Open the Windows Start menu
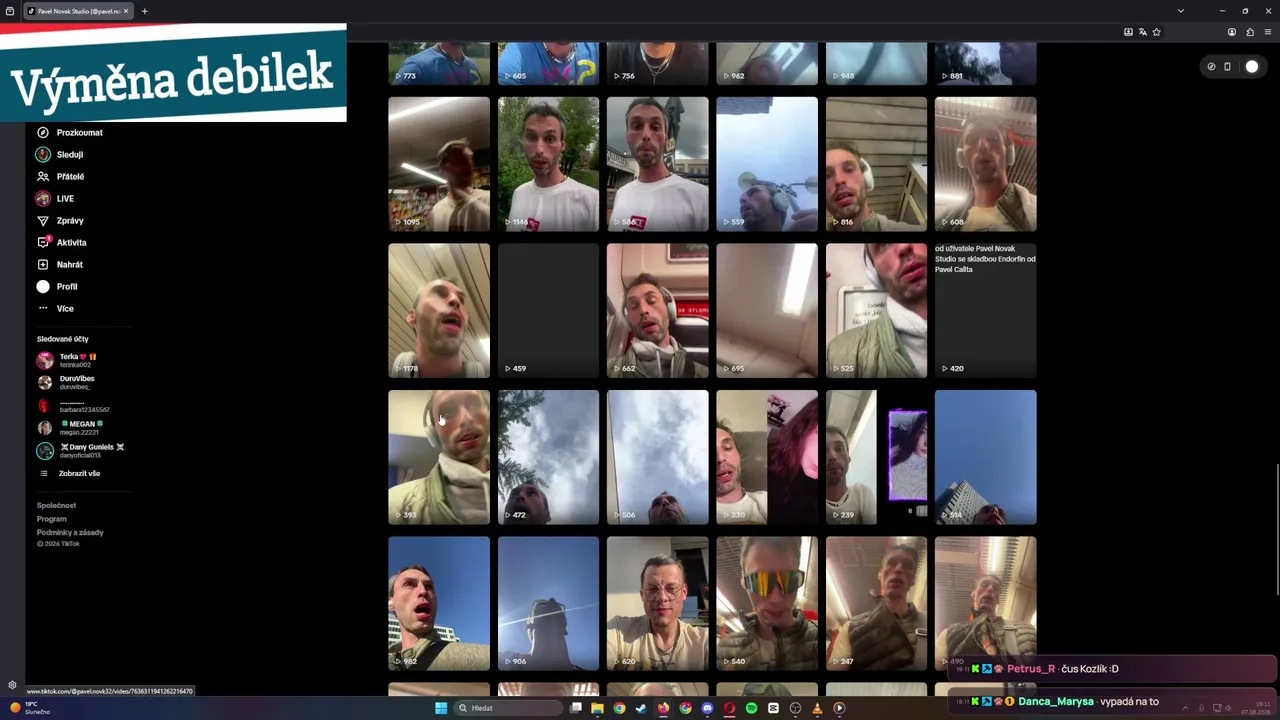The image size is (1280, 720). [441, 708]
